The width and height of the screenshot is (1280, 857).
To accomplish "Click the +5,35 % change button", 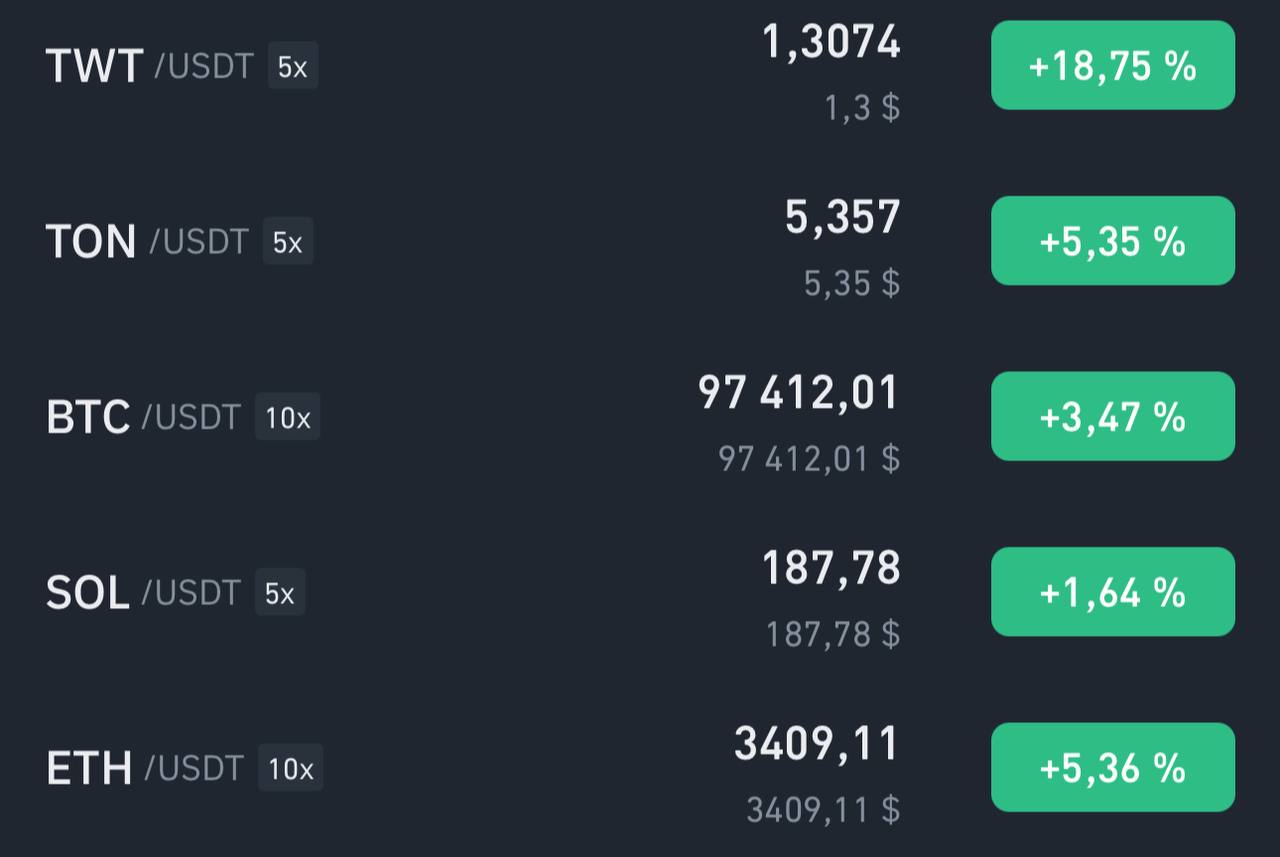I will 1113,241.
